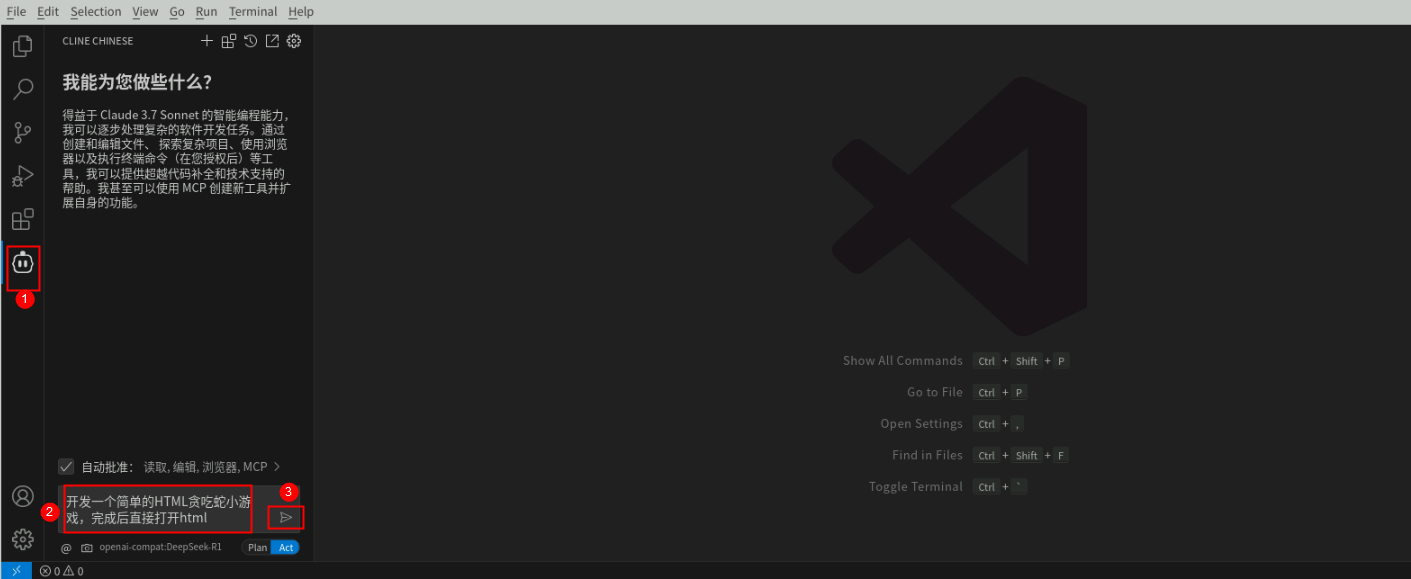Open the View menu
Screen dimensions: 1411x579
pos(145,12)
